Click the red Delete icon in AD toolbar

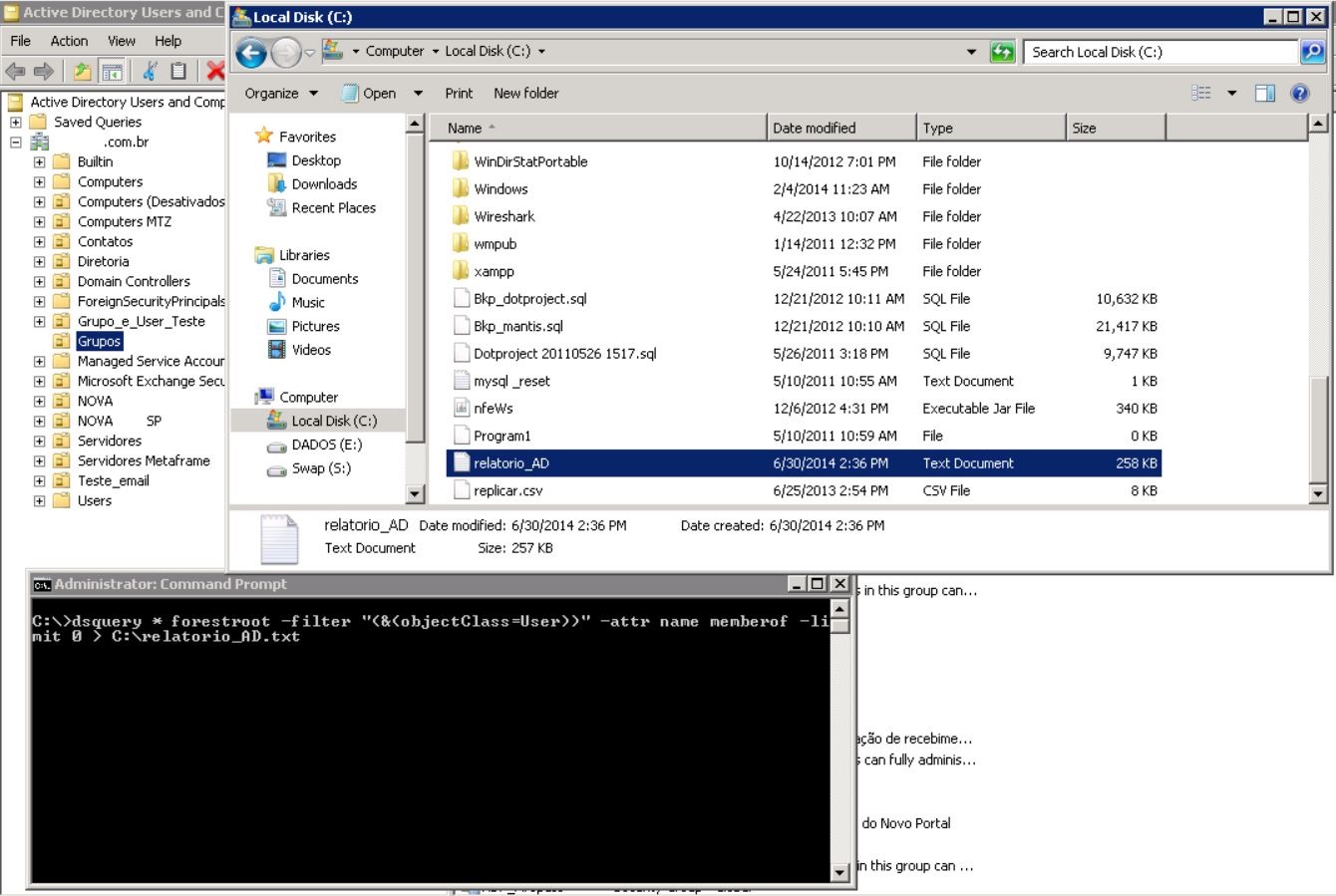pyautogui.click(x=214, y=71)
